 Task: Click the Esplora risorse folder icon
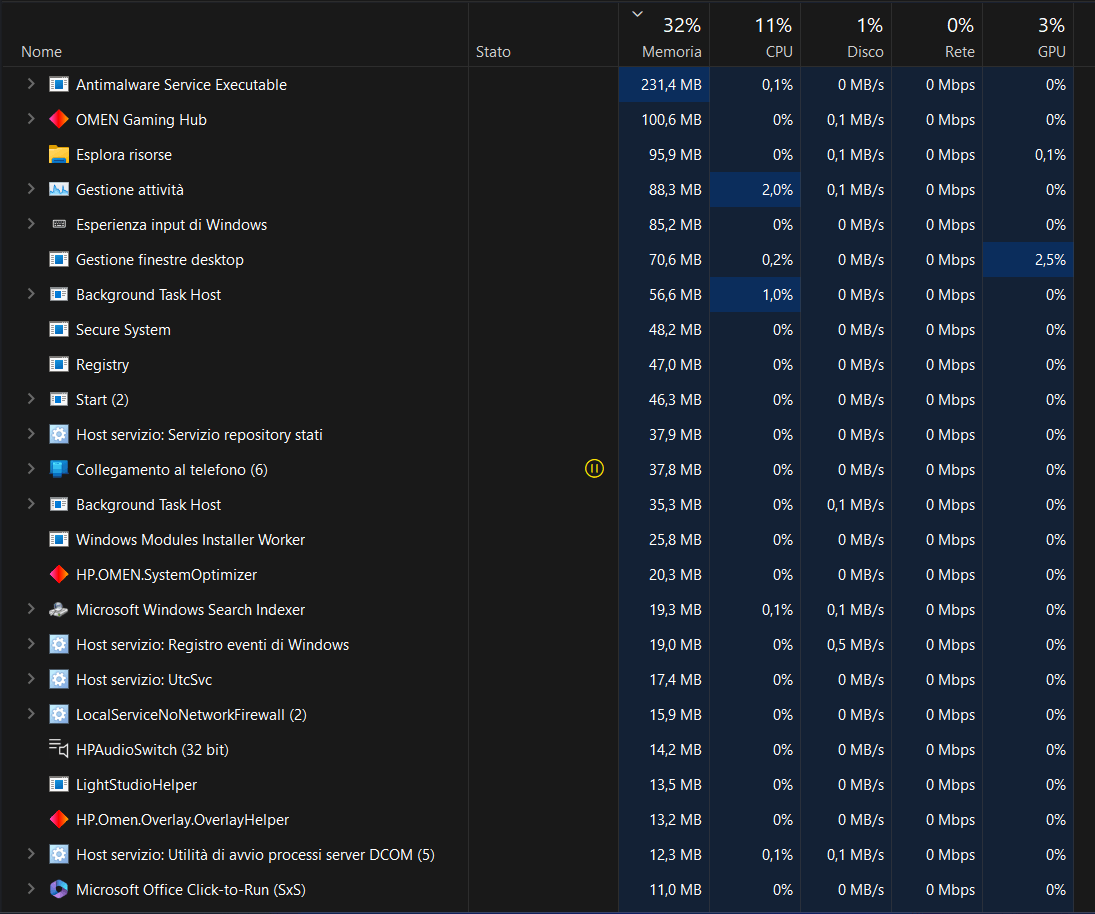point(59,154)
